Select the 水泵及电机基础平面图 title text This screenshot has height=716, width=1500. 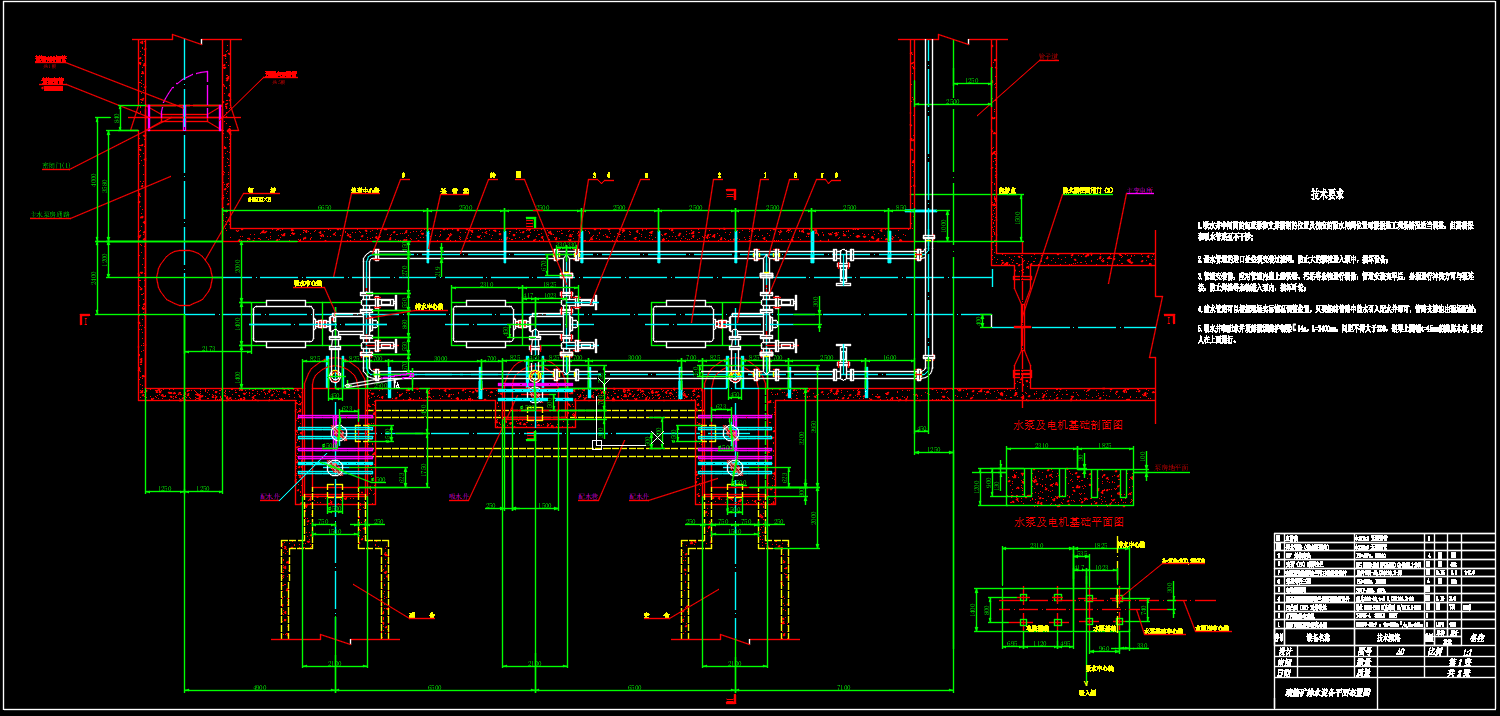pyautogui.click(x=1068, y=522)
